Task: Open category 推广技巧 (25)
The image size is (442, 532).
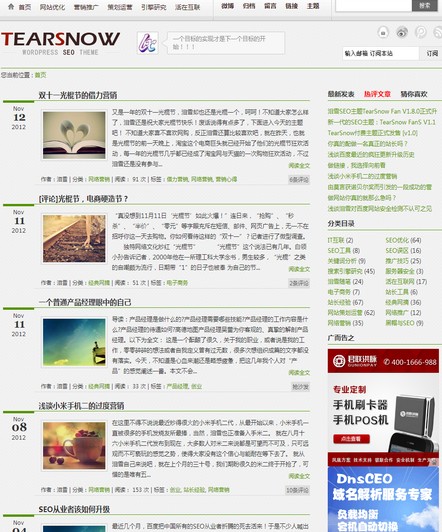Action: click(x=403, y=261)
